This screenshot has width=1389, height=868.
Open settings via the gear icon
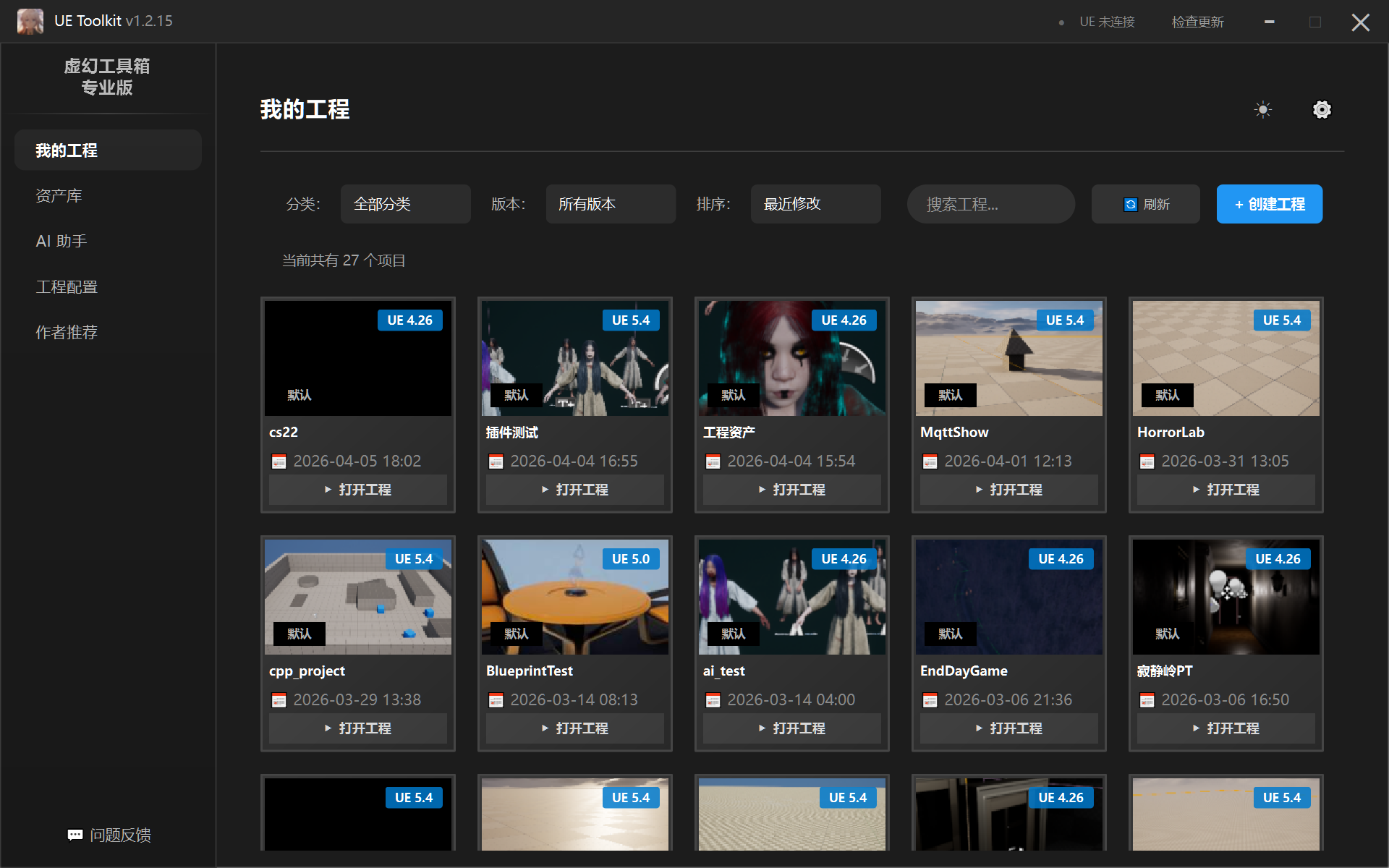point(1322,110)
